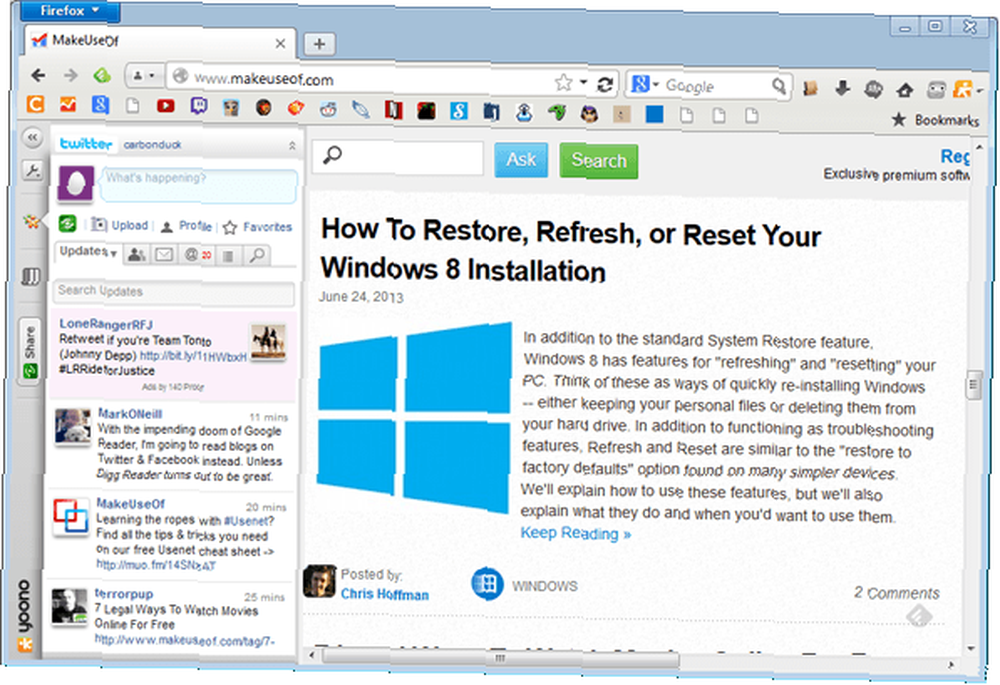This screenshot has height=685, width=1000.
Task: Open the Twitter friends list tab icon
Action: (x=136, y=254)
